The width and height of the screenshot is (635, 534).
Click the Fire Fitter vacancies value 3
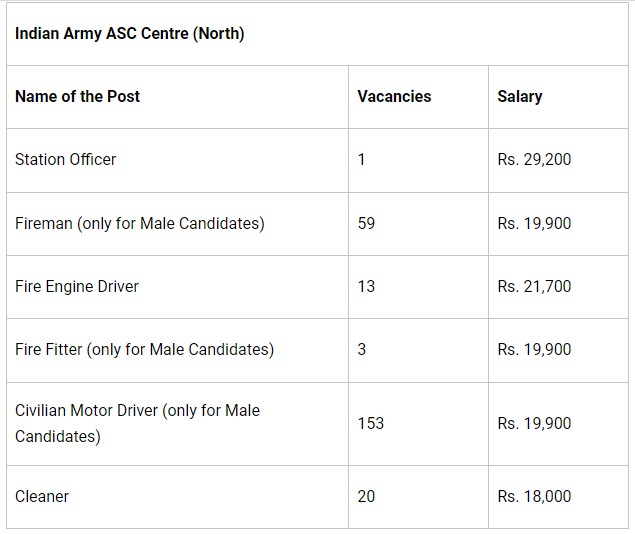pos(362,349)
